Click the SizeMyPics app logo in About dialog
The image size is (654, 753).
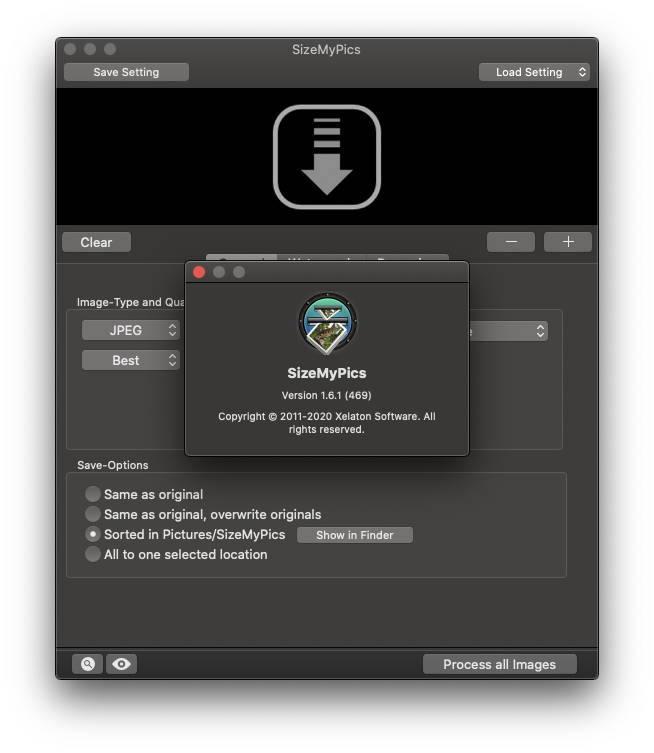click(x=327, y=323)
